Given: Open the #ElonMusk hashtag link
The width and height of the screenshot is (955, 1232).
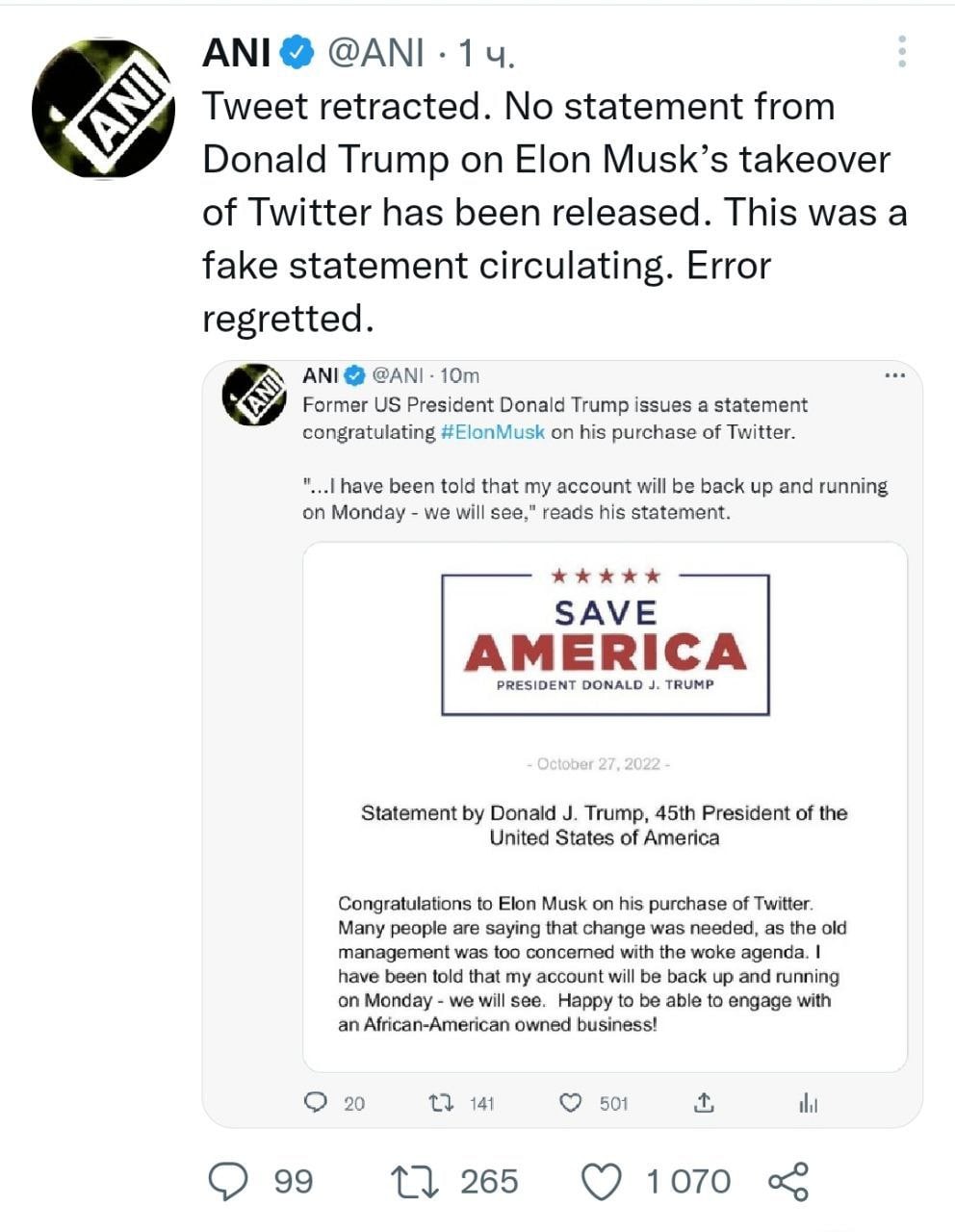Looking at the screenshot, I should (489, 433).
